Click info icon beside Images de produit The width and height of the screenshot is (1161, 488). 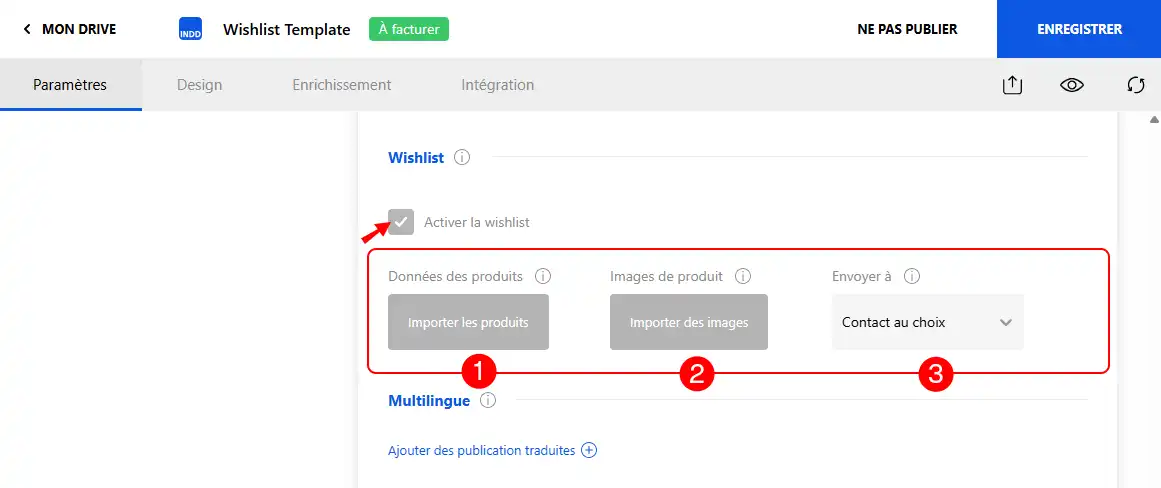(x=743, y=276)
